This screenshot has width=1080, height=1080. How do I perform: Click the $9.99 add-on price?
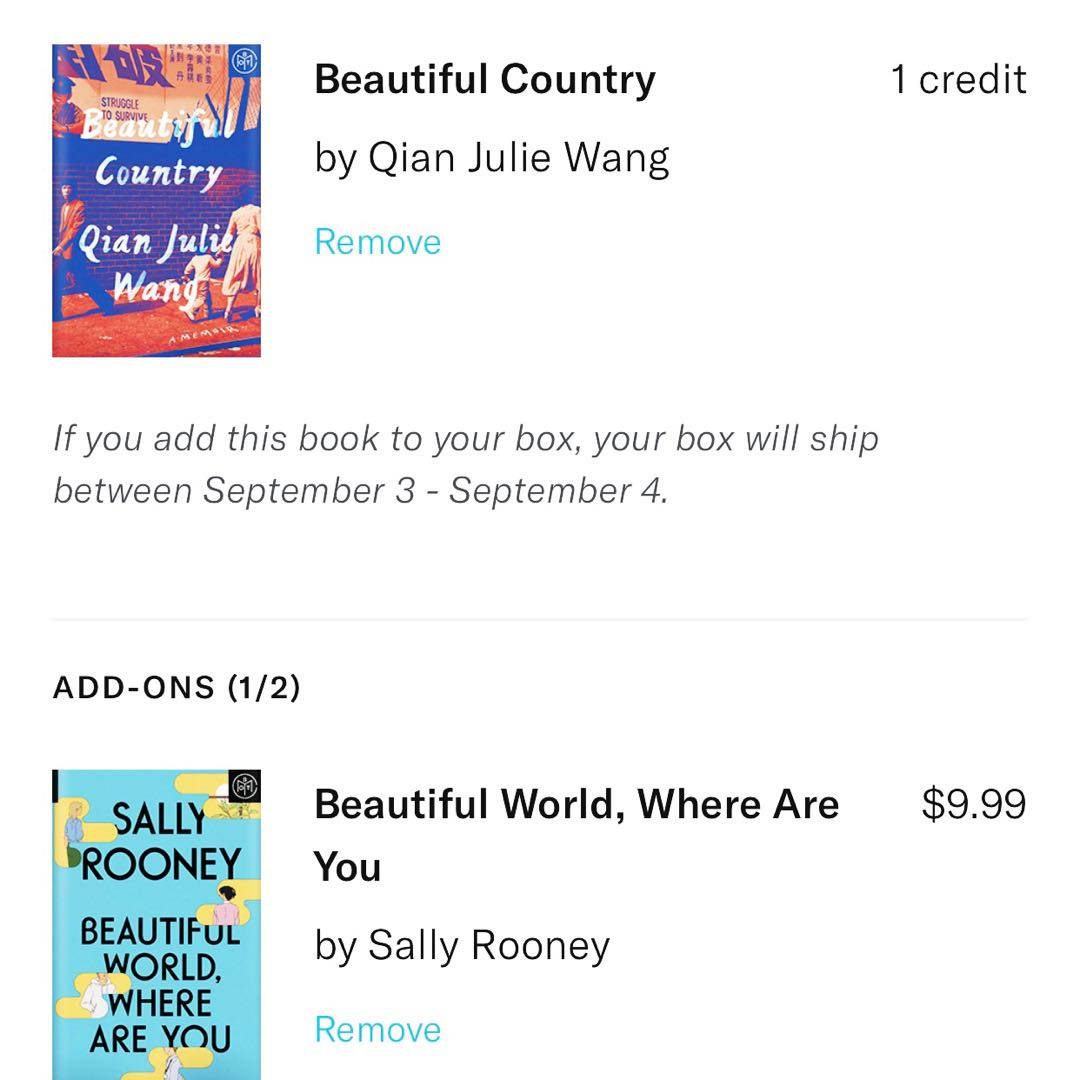pos(973,804)
